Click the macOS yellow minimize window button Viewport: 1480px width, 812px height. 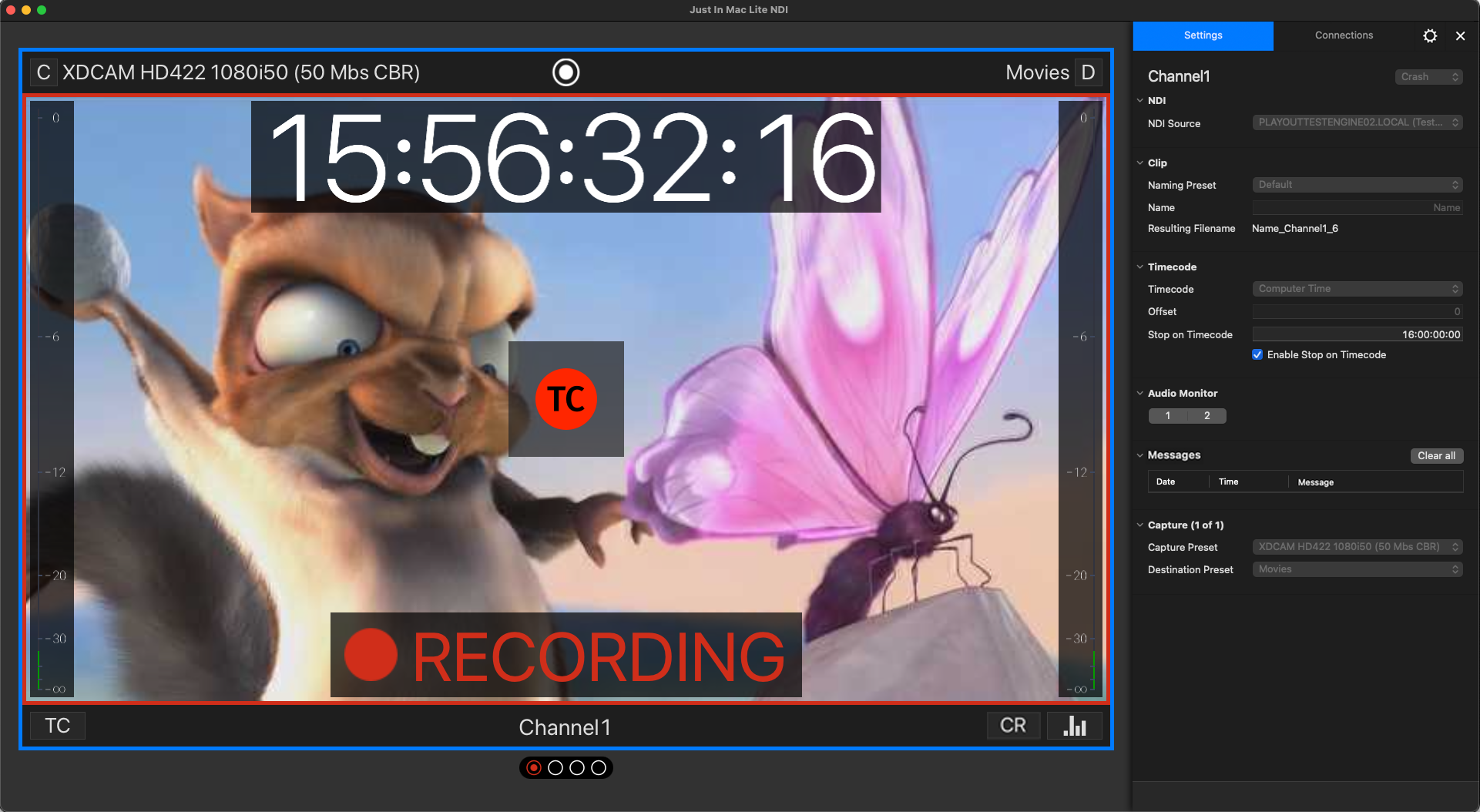pos(26,10)
